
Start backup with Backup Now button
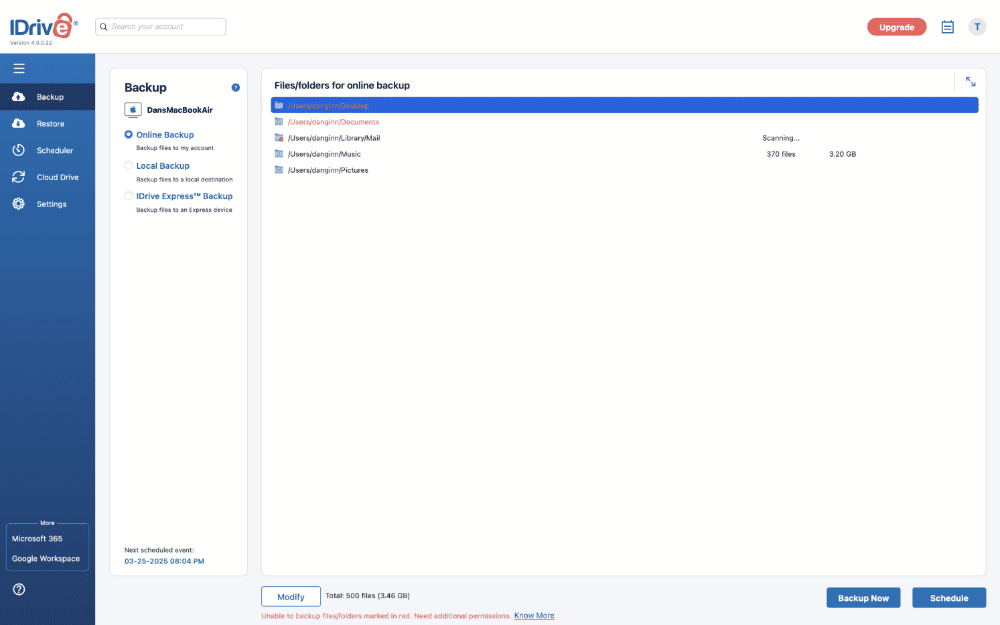coord(864,598)
